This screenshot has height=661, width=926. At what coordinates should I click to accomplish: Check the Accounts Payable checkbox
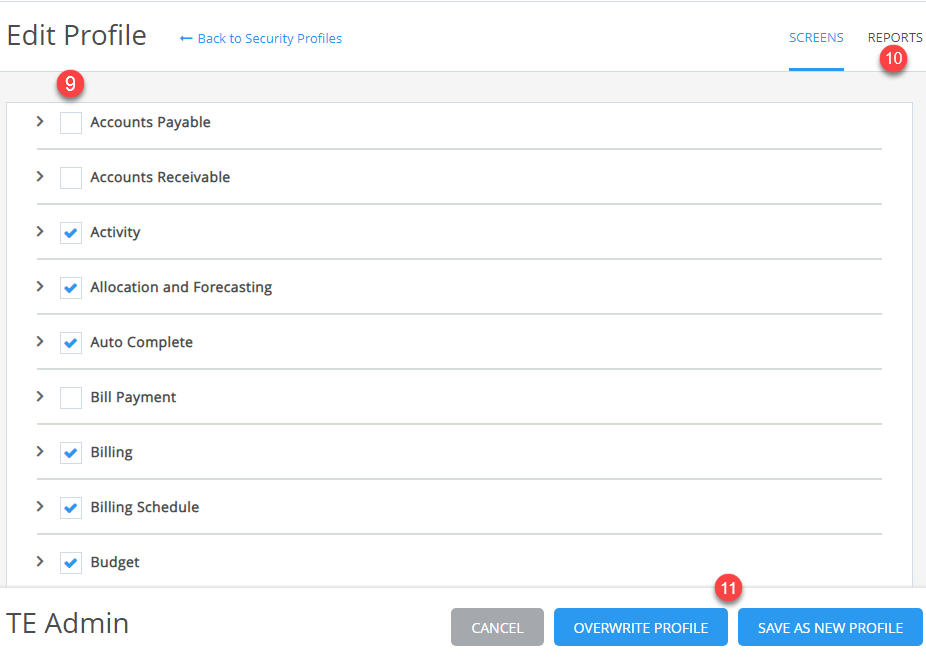click(71, 123)
